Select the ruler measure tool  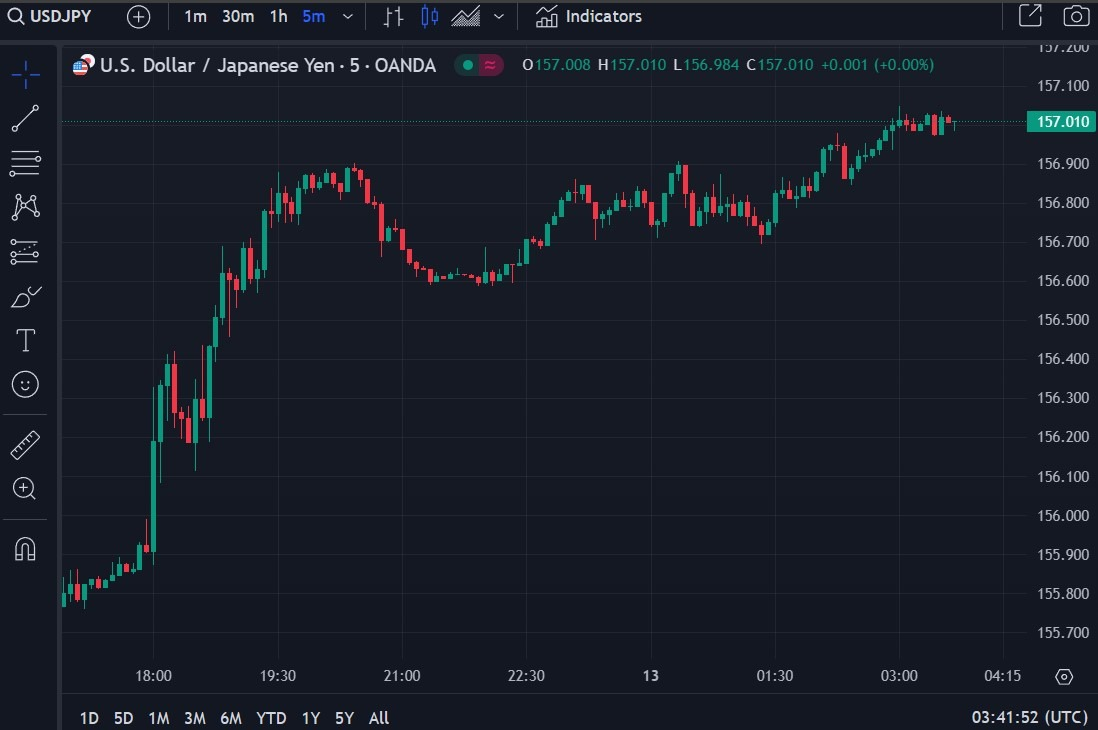point(25,445)
